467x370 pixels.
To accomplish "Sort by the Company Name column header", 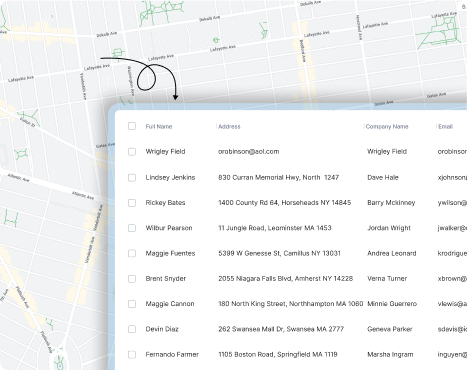I will (x=387, y=126).
